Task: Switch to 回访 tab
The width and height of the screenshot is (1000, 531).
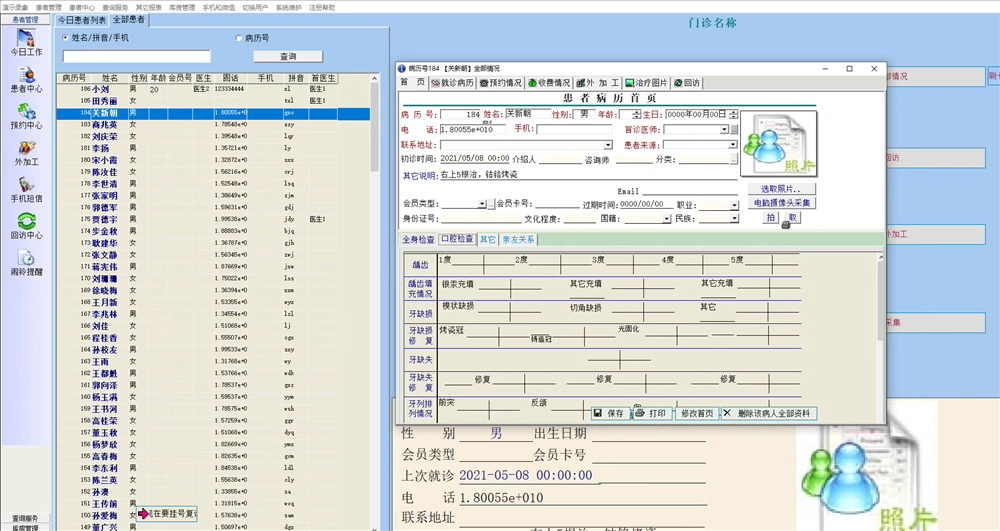Action: (x=688, y=83)
